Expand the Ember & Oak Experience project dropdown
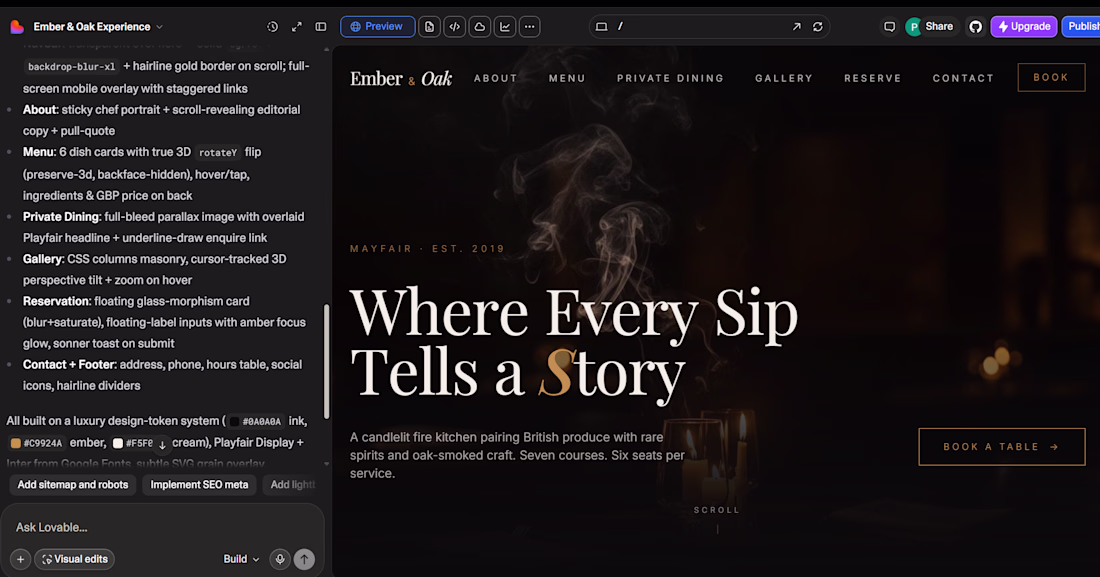The height and width of the screenshot is (577, 1100). point(98,27)
